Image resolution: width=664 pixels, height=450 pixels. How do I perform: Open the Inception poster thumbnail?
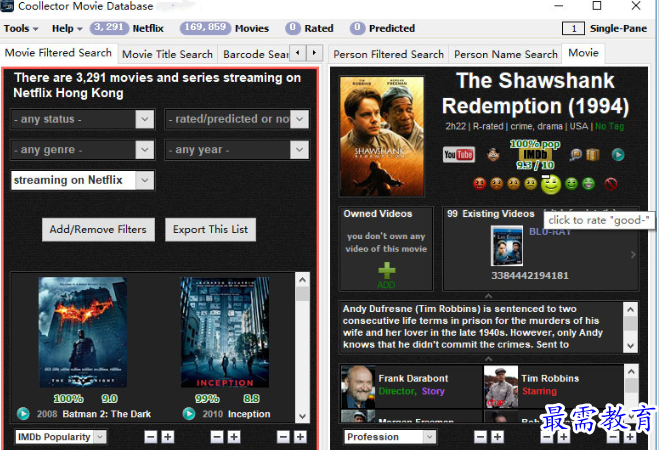225,332
